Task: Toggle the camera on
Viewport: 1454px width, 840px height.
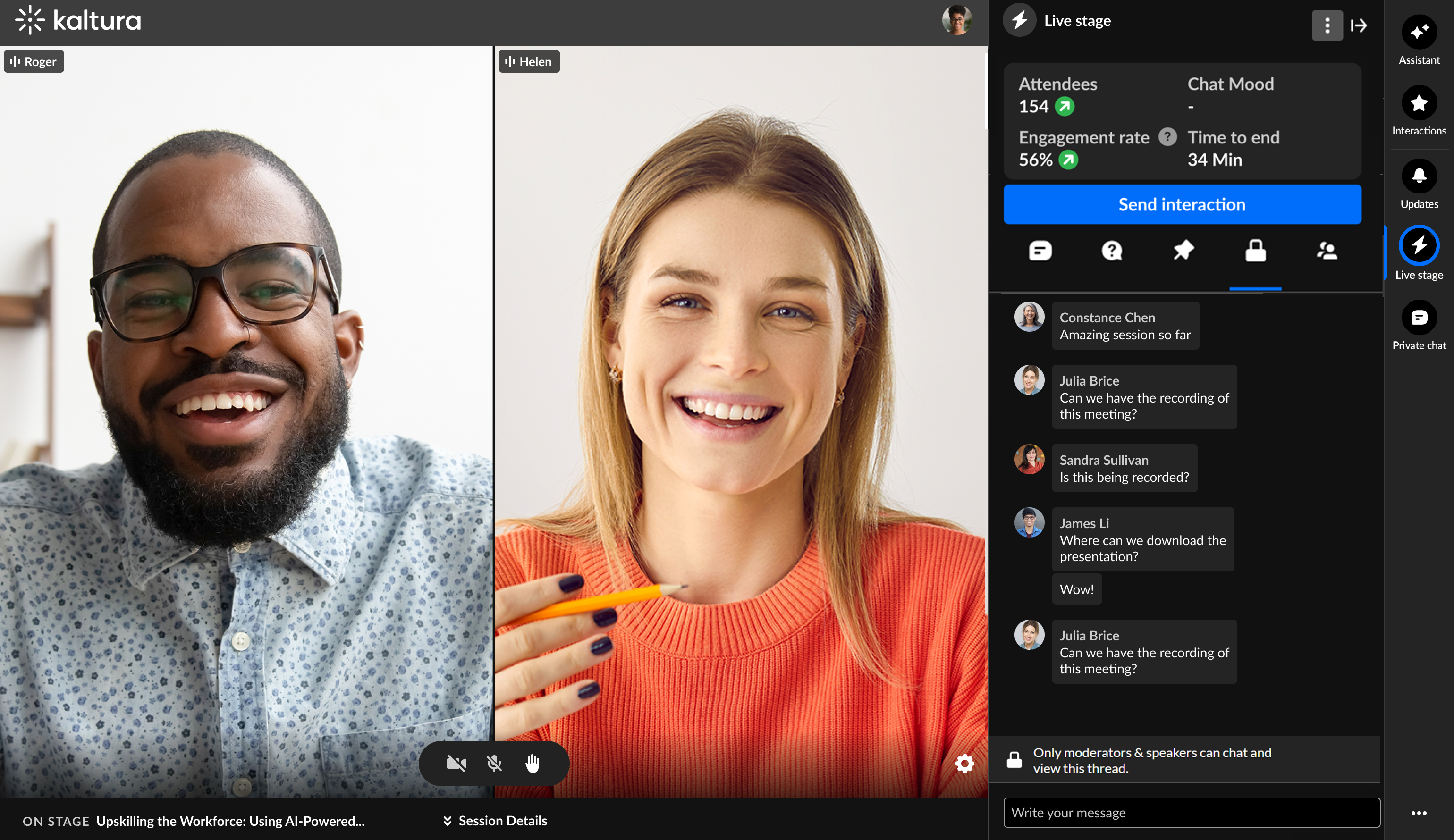Action: click(456, 763)
